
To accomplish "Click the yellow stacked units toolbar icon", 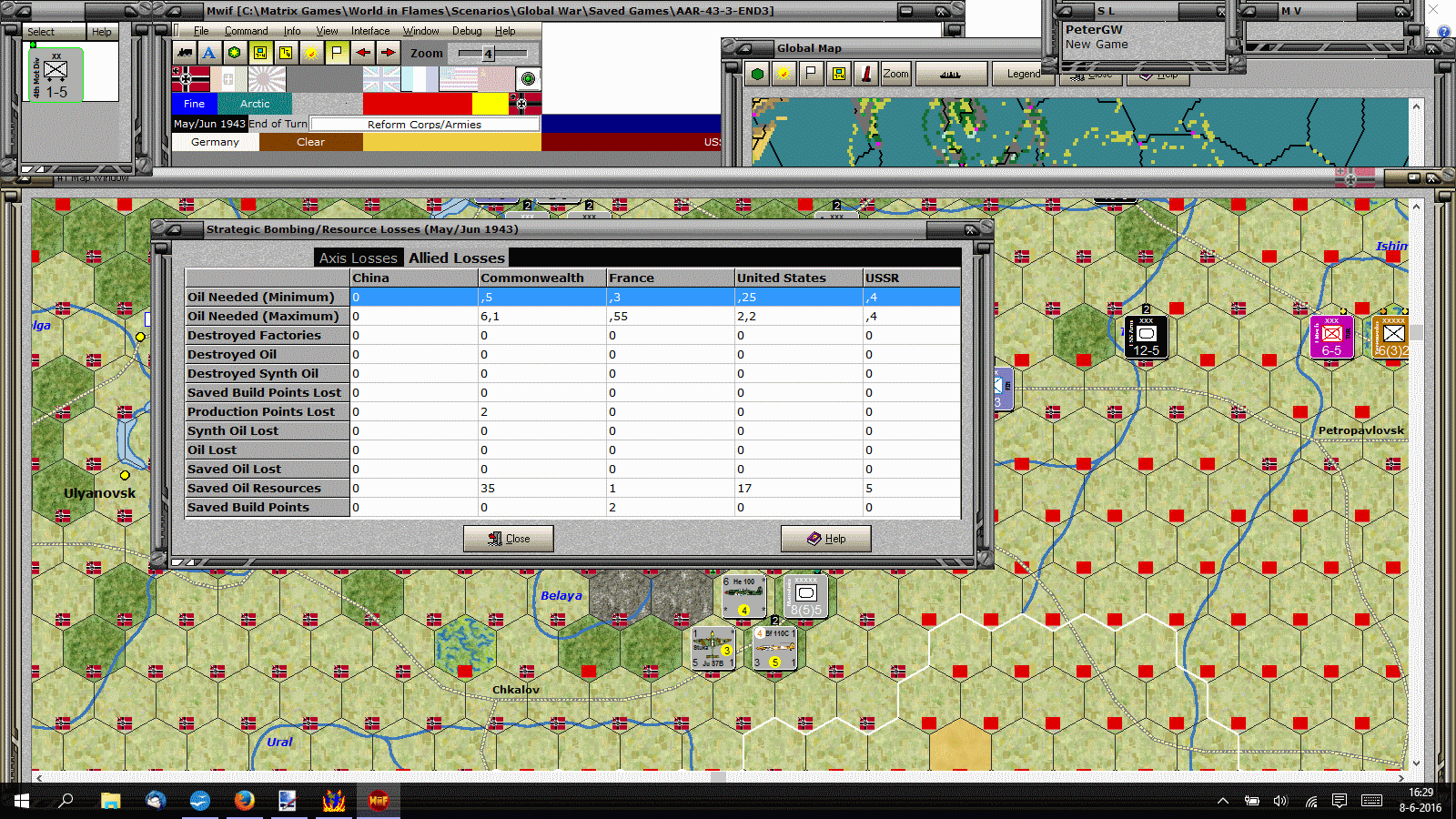I will (x=286, y=53).
